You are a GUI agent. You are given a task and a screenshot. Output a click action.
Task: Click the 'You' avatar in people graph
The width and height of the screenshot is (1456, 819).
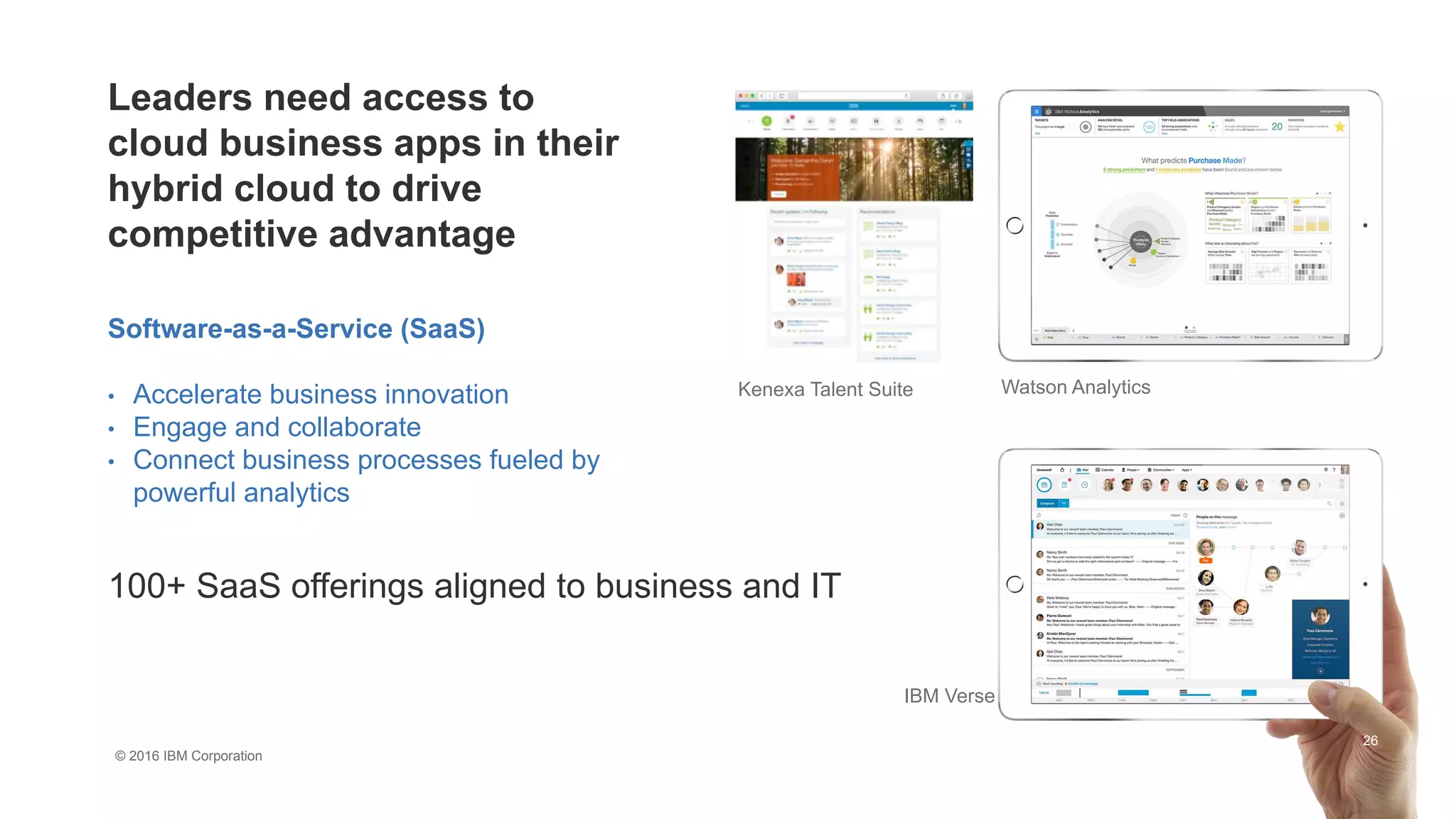pos(1206,548)
